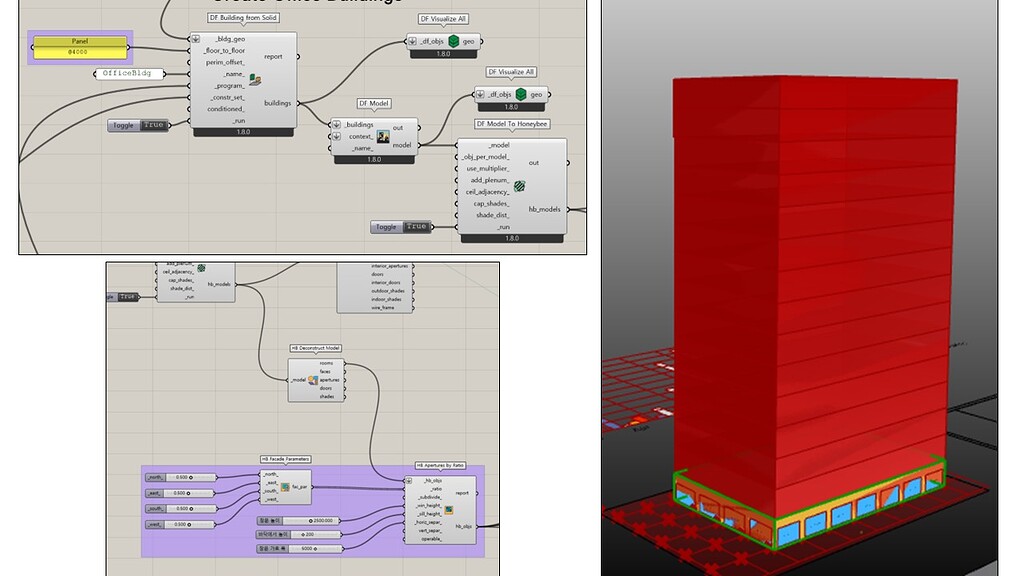Toggle the partially visible True boolean at far left
1024x576 pixels.
coord(126,297)
